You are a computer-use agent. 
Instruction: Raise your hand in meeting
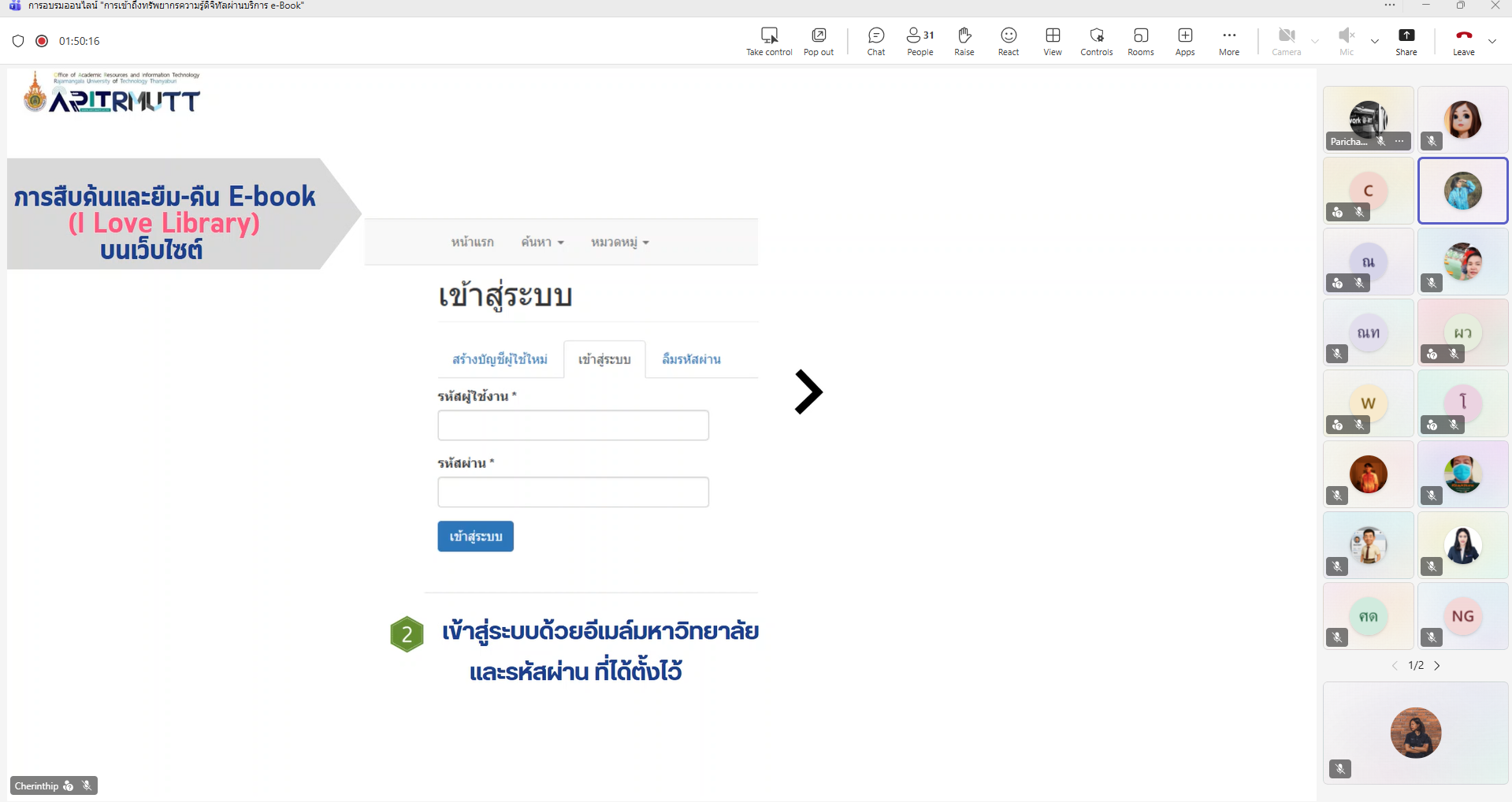pos(964,41)
